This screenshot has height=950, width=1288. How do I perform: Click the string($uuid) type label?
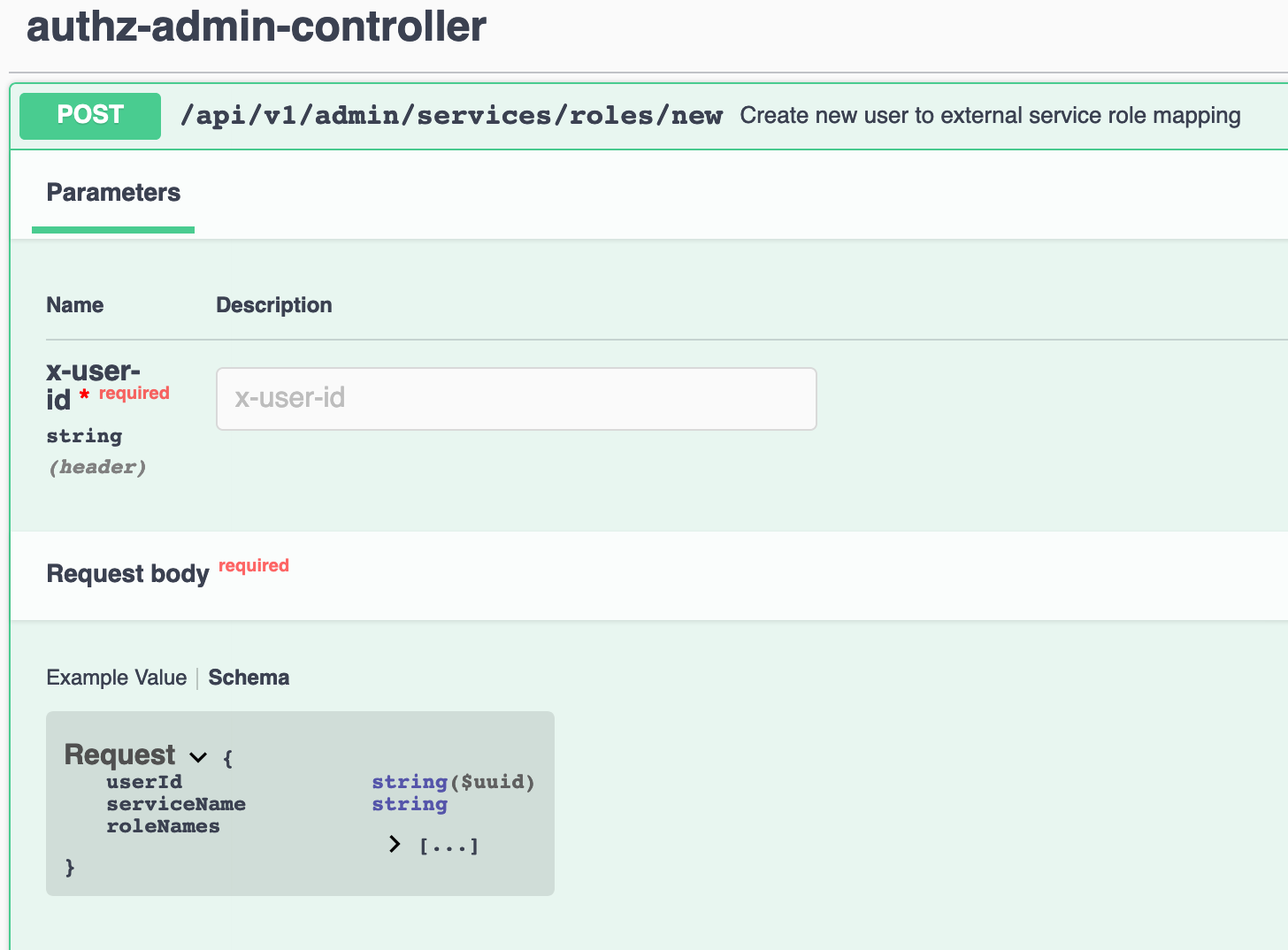pyautogui.click(x=453, y=782)
